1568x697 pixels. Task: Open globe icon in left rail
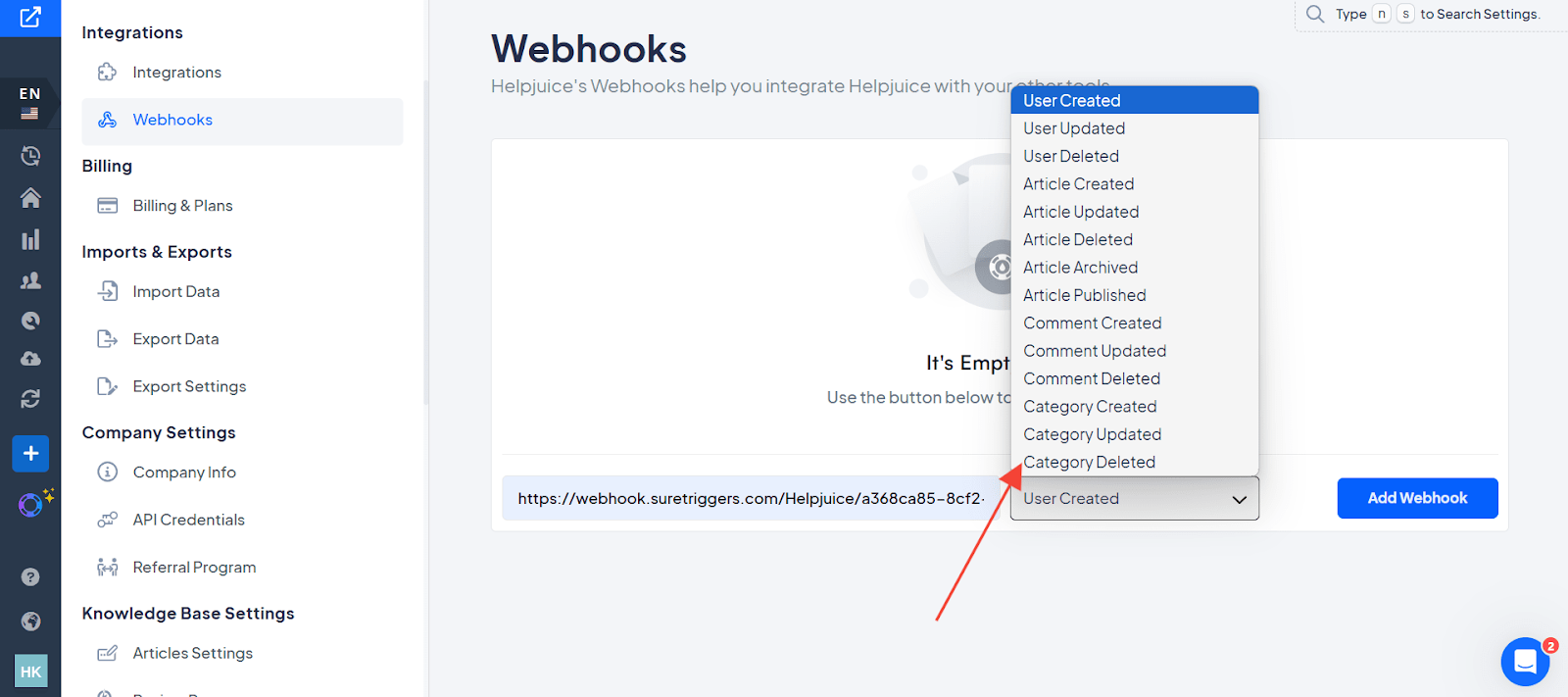(30, 622)
